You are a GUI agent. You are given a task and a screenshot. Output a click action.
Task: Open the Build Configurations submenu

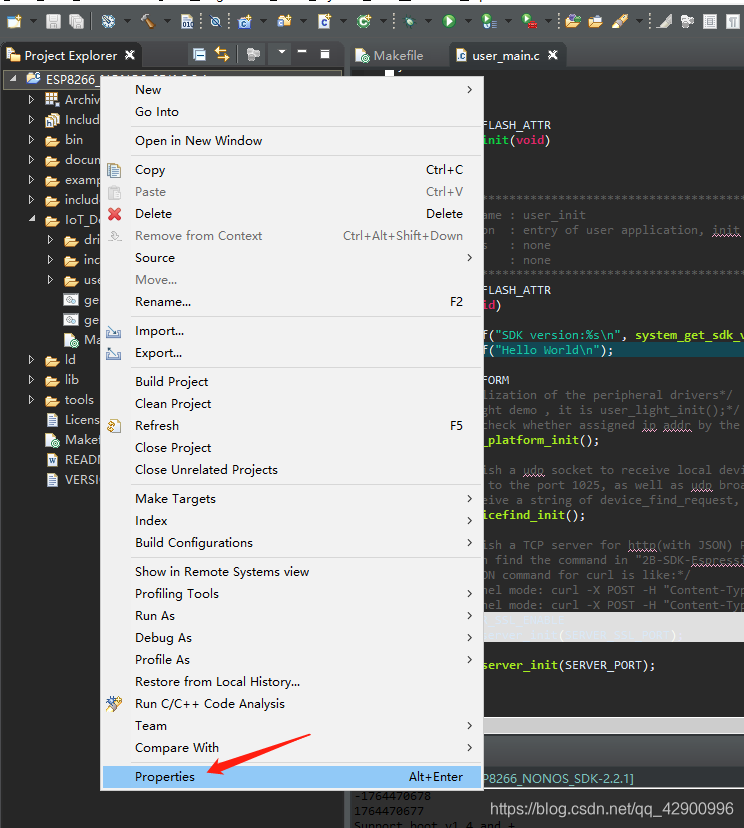tap(291, 543)
